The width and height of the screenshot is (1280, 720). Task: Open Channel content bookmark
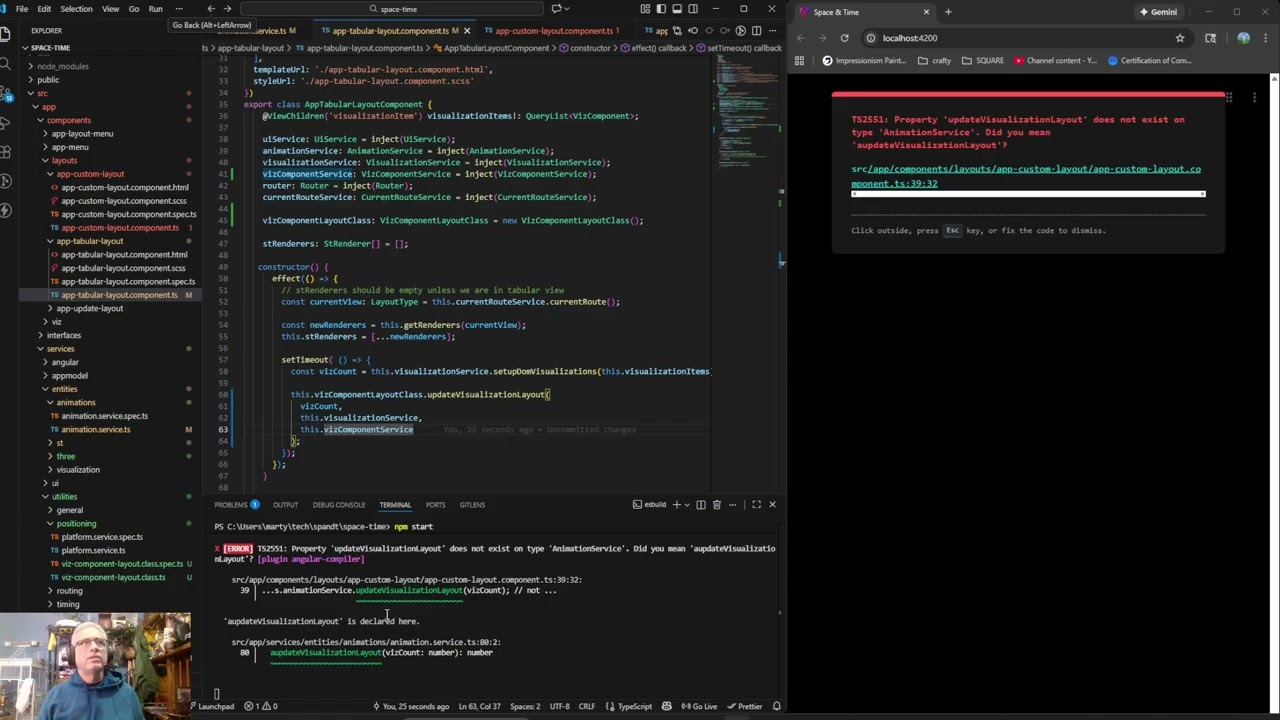pyautogui.click(x=1055, y=61)
